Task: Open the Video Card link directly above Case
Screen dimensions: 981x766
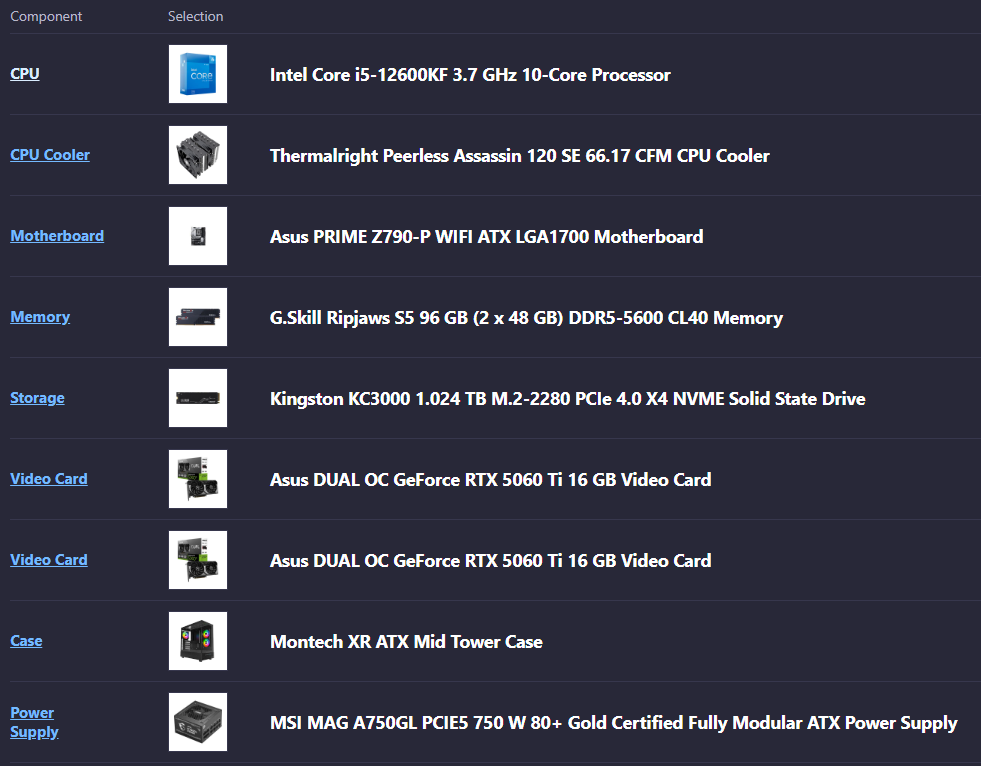Action: (x=49, y=560)
